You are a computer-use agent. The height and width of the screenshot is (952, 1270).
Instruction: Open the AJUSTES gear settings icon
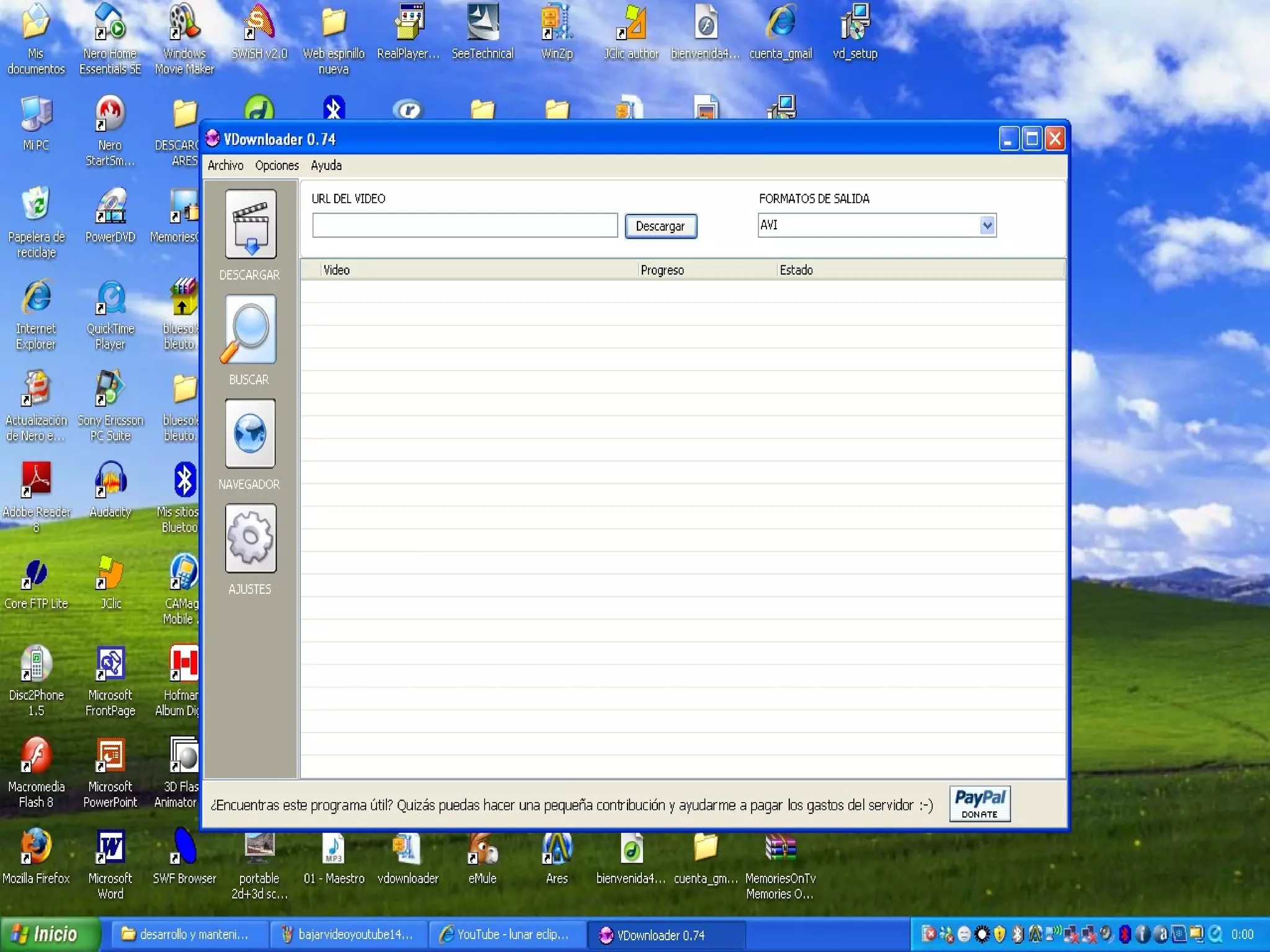251,538
